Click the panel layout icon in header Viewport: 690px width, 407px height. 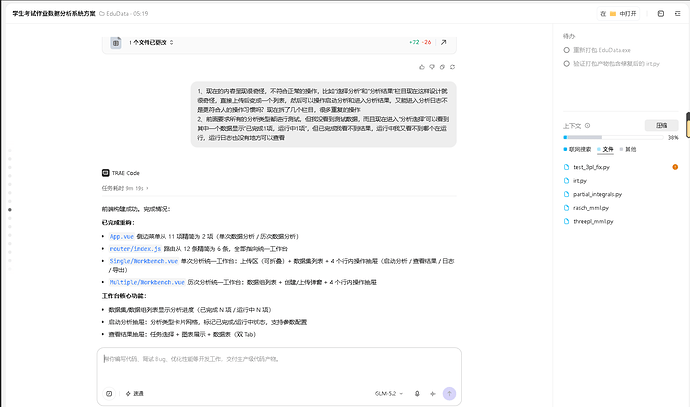[661, 14]
